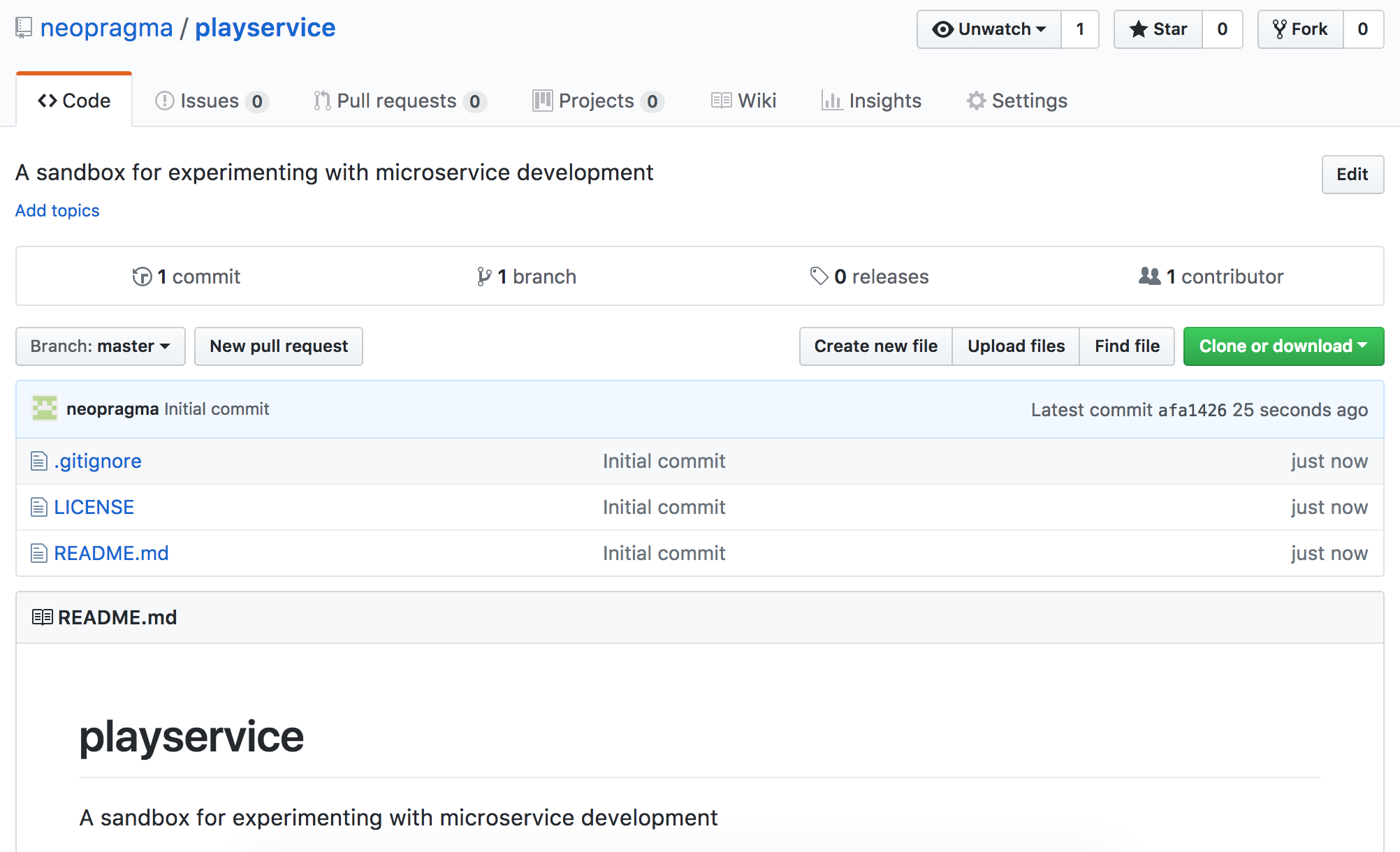Image resolution: width=1400 pixels, height=852 pixels.
Task: Fork the repository
Action: click(x=1301, y=29)
